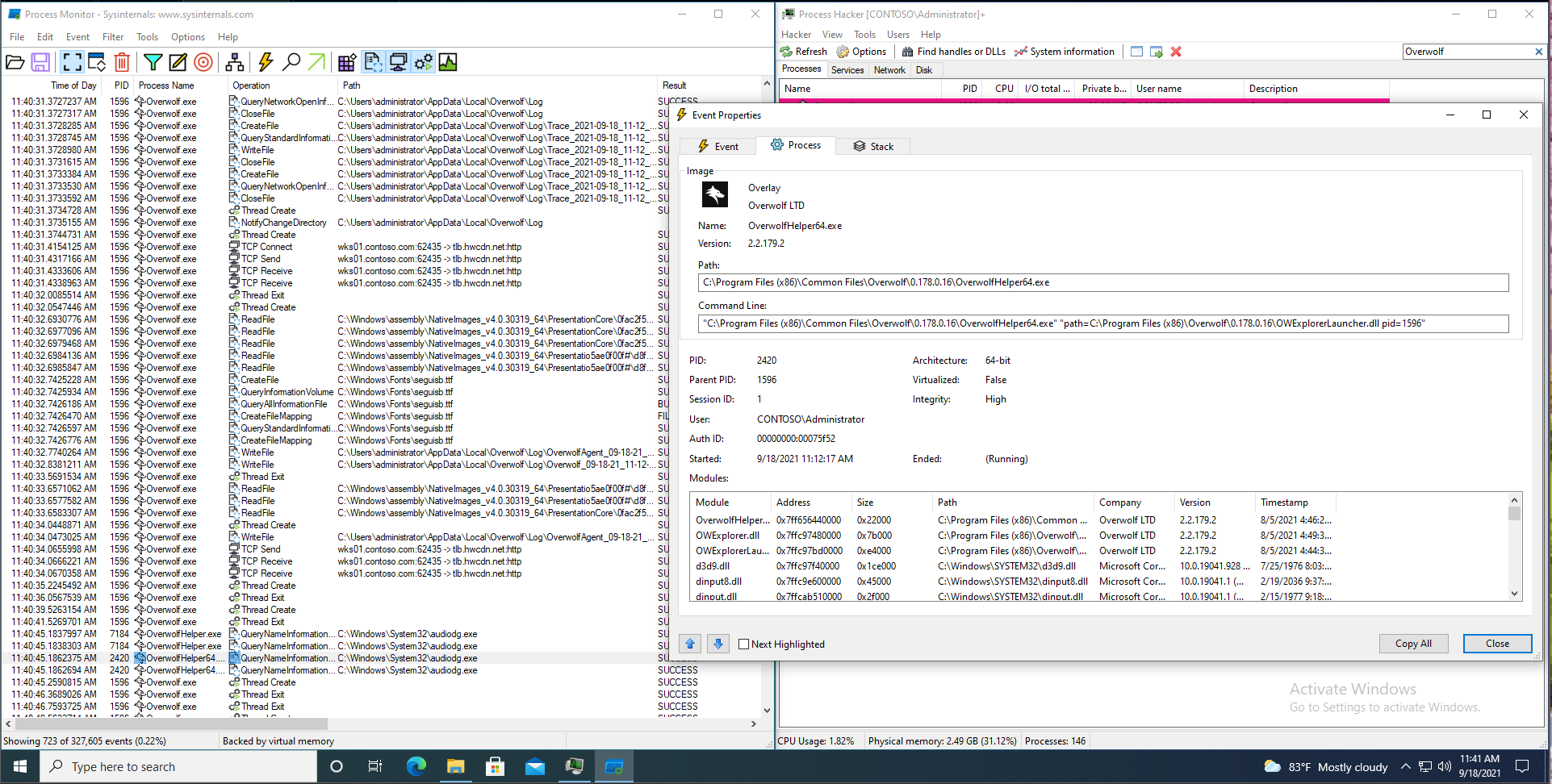Close the Event Properties dialog with Close button
This screenshot has width=1552, height=784.
pos(1497,643)
